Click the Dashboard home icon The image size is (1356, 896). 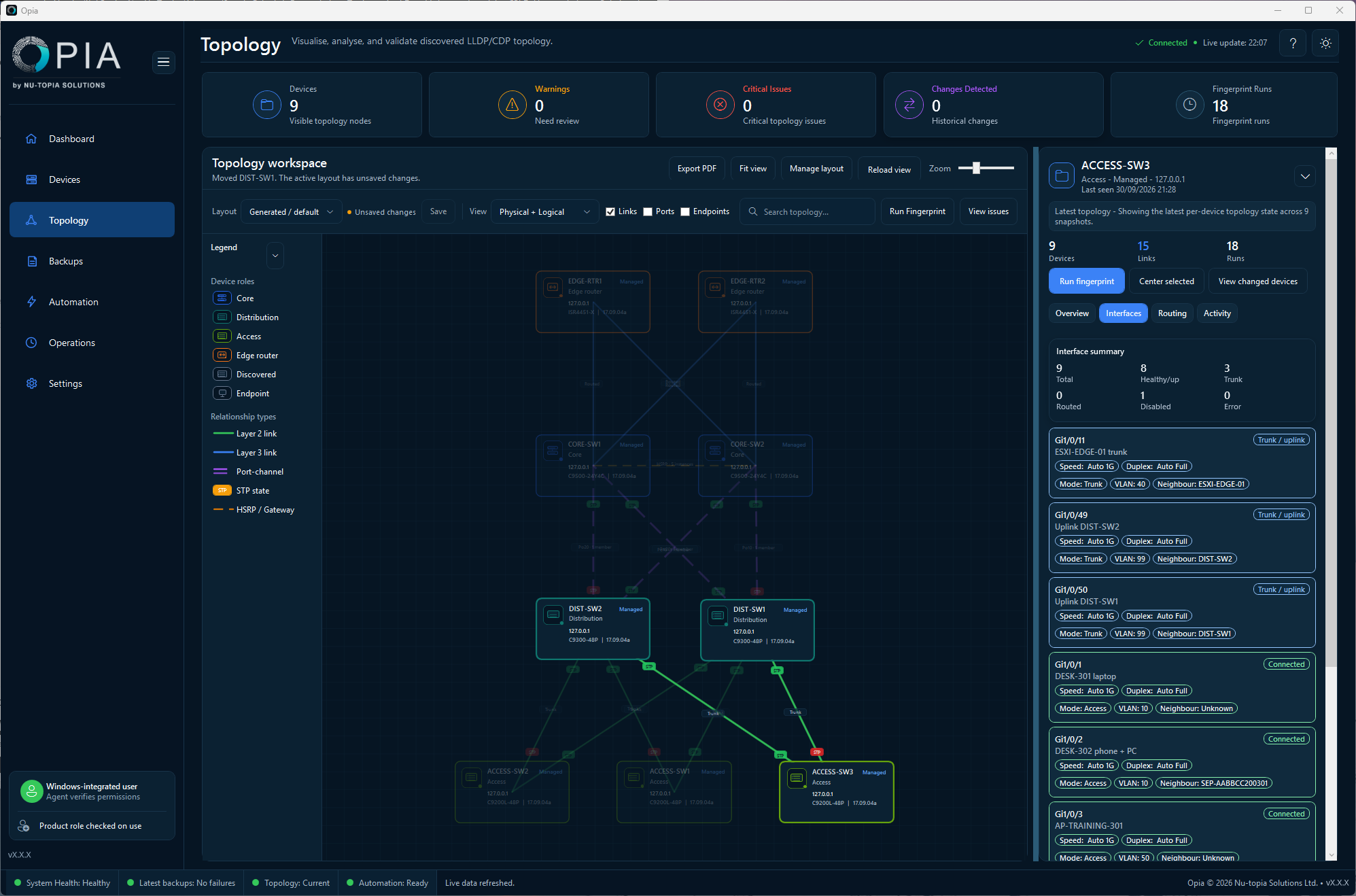(x=31, y=139)
